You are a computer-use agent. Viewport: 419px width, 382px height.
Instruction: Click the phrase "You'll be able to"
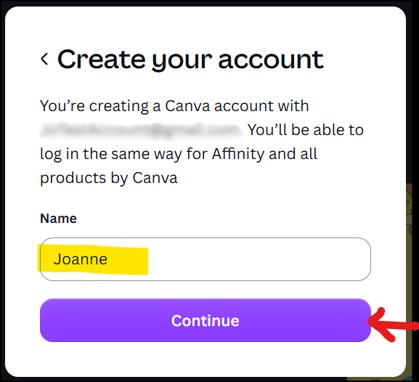(305, 130)
